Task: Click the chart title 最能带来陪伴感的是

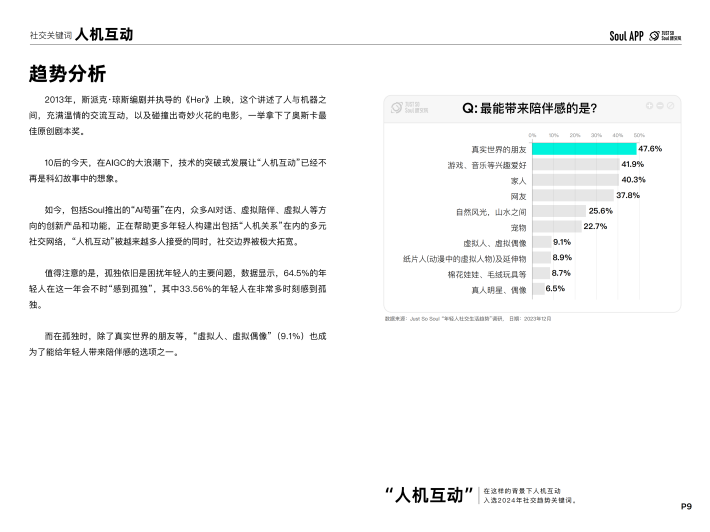Action: coord(529,107)
